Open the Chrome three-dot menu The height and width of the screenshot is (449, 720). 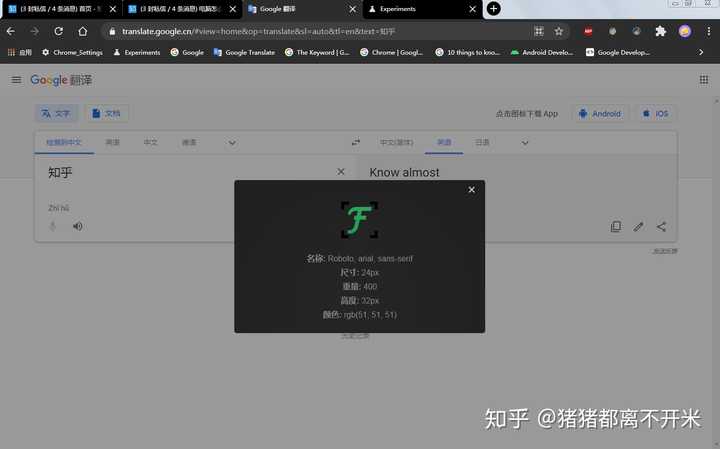click(709, 31)
